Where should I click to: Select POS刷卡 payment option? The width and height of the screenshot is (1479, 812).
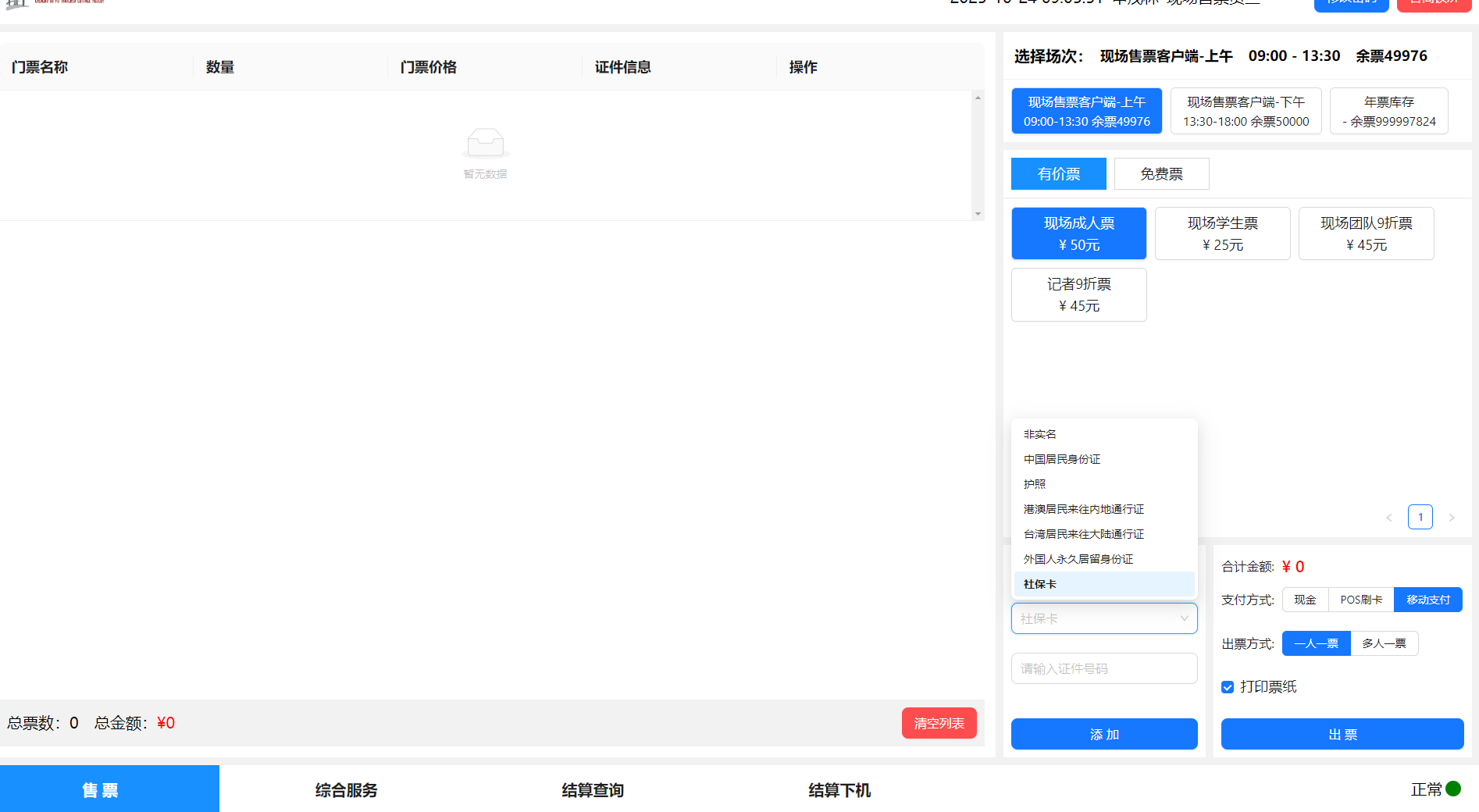tap(1361, 600)
